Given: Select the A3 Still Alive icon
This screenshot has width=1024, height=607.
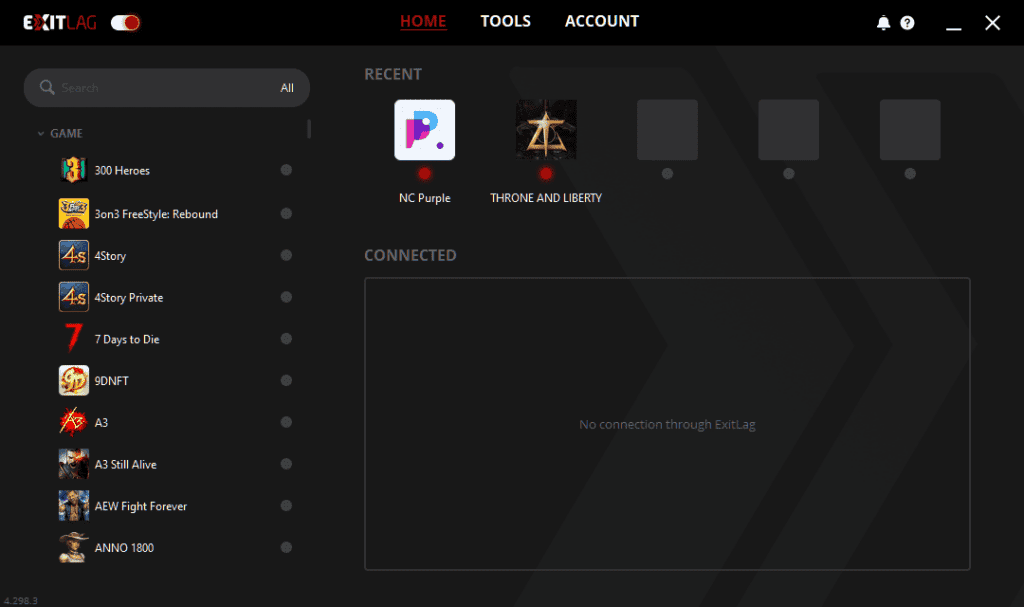Looking at the screenshot, I should click(x=74, y=464).
